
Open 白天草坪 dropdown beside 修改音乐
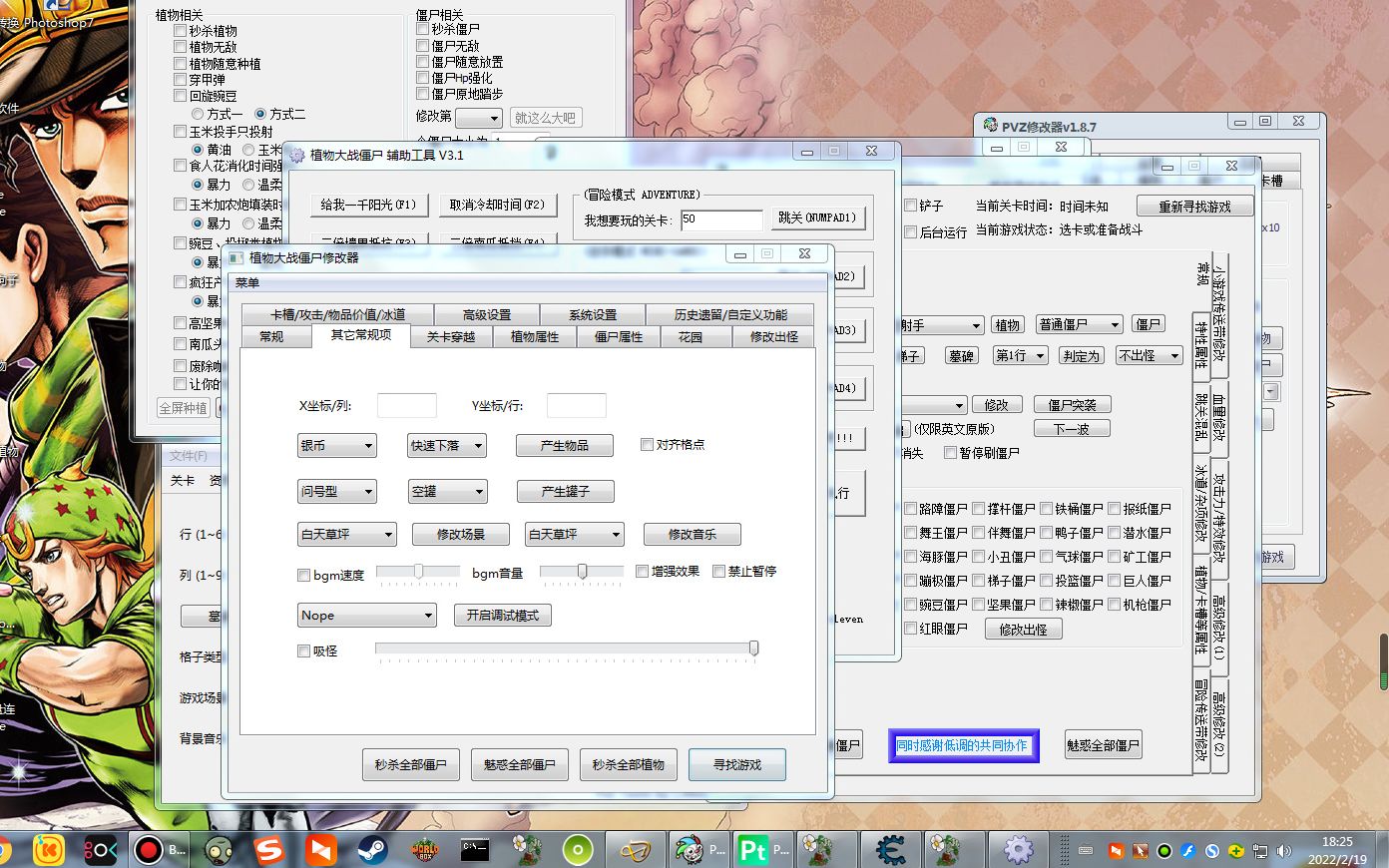[575, 534]
